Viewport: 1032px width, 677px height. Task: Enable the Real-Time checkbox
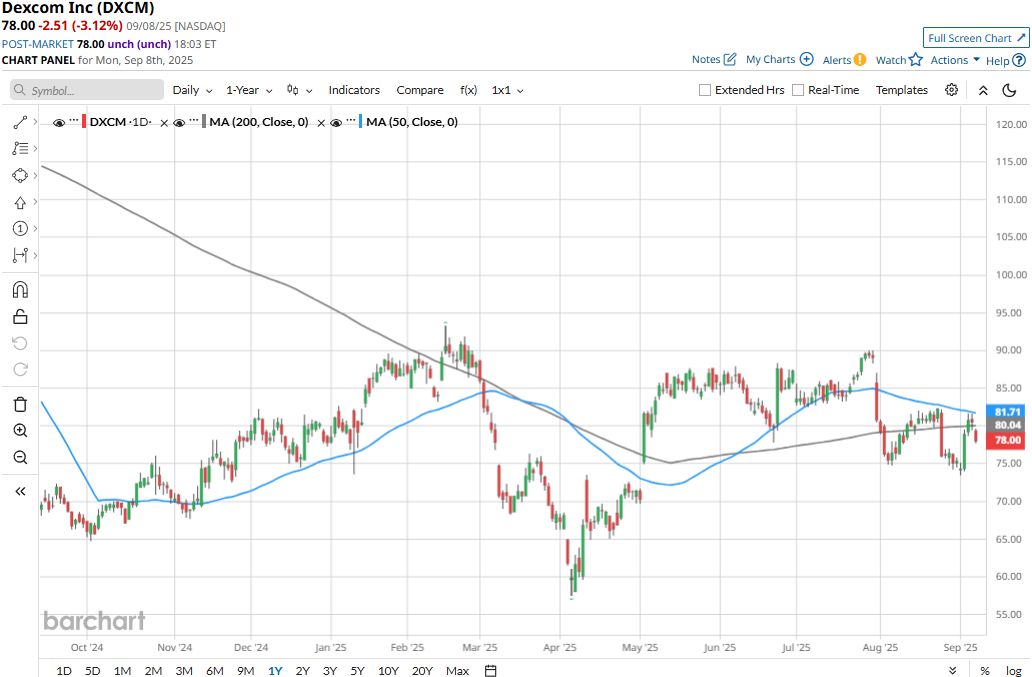tap(798, 90)
